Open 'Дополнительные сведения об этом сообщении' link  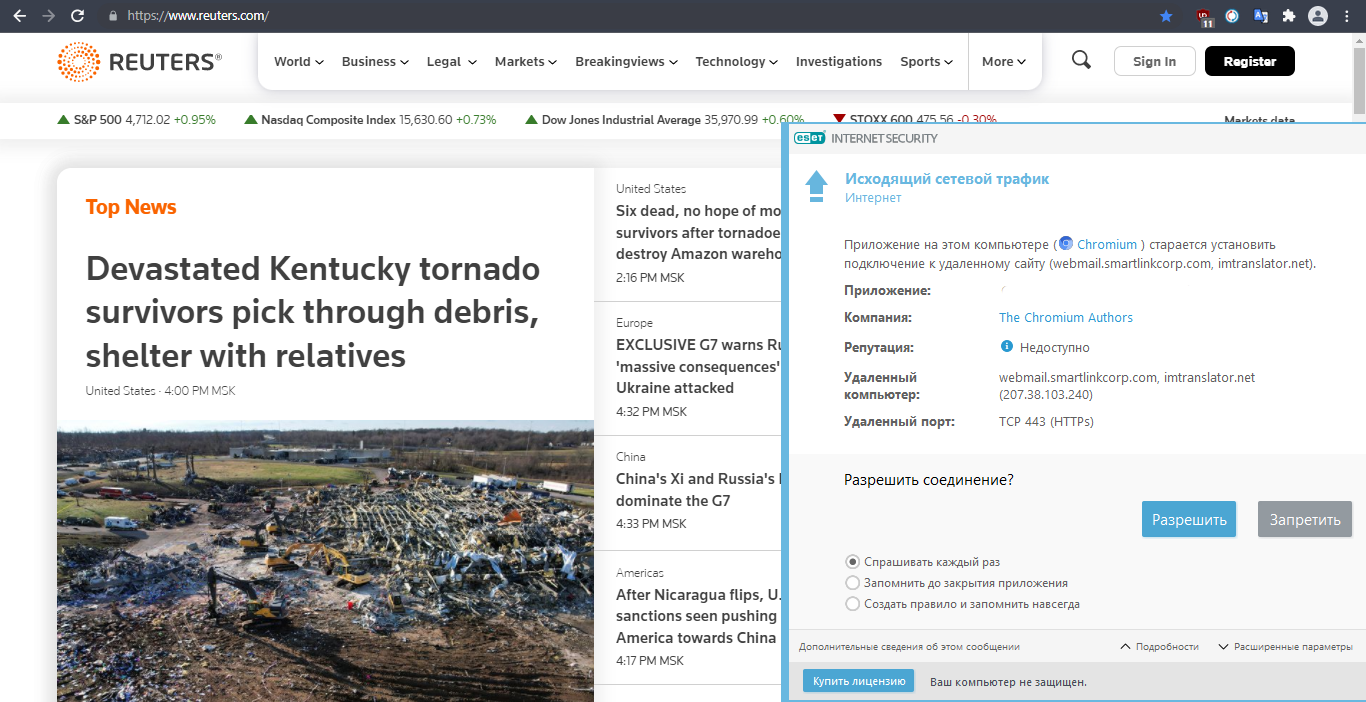coord(909,647)
